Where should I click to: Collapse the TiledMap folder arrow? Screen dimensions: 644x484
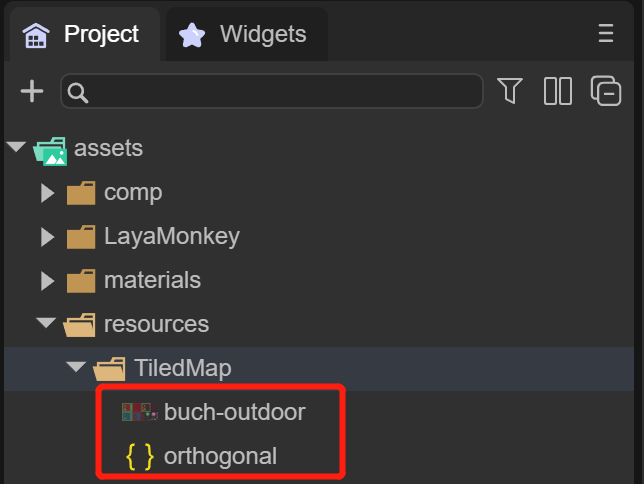click(75, 368)
